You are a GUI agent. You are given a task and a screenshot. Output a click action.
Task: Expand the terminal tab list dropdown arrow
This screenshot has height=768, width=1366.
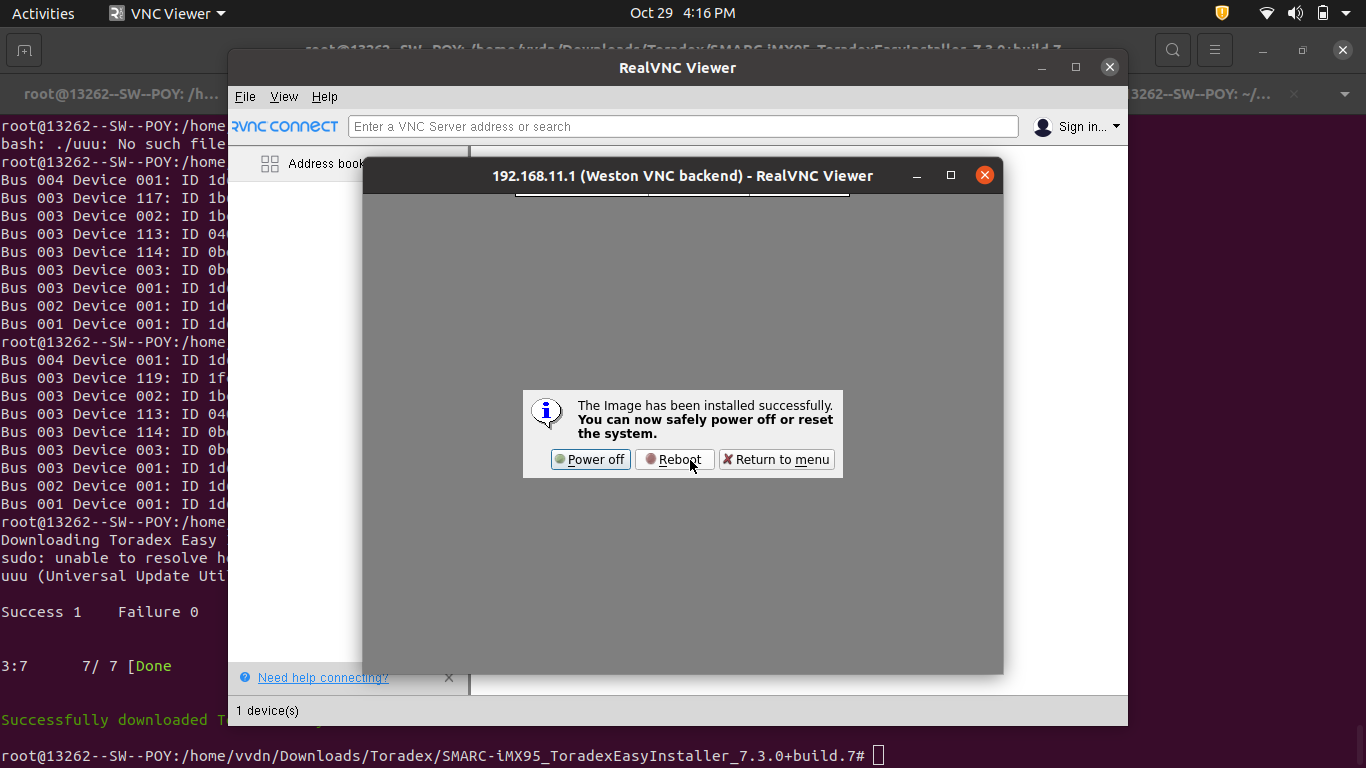tap(1344, 94)
